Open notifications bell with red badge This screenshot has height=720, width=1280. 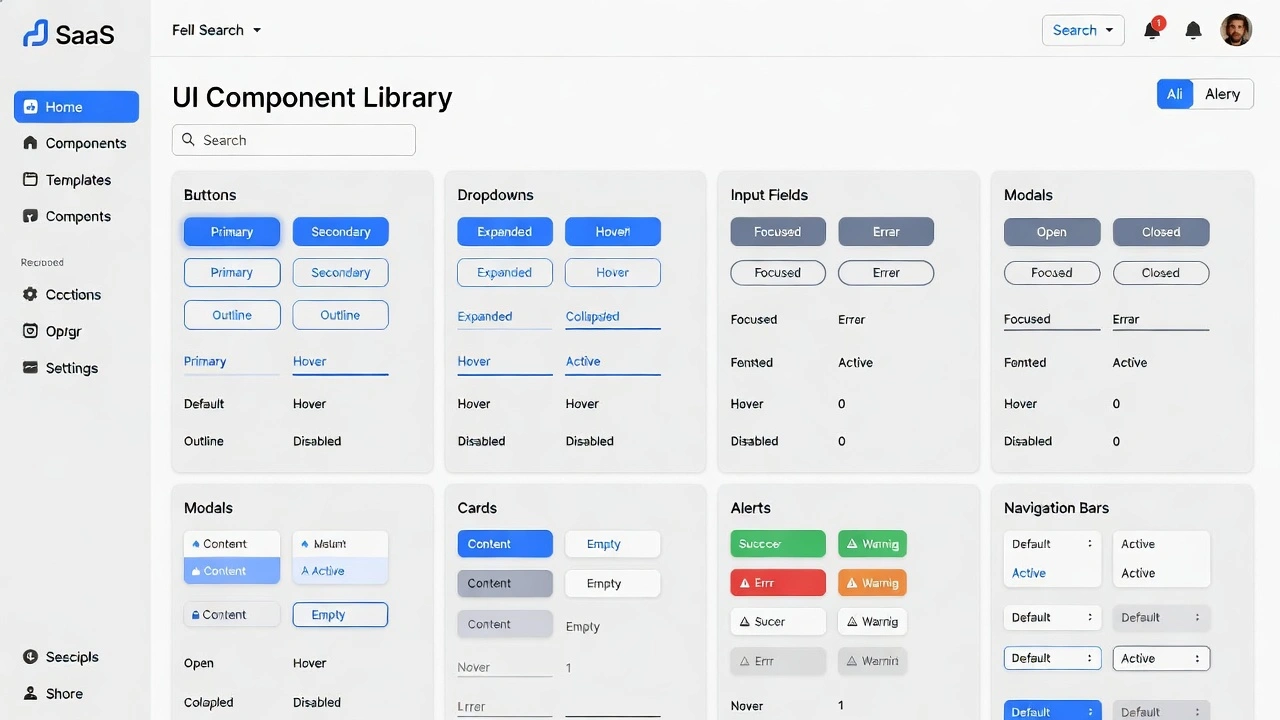[1153, 29]
